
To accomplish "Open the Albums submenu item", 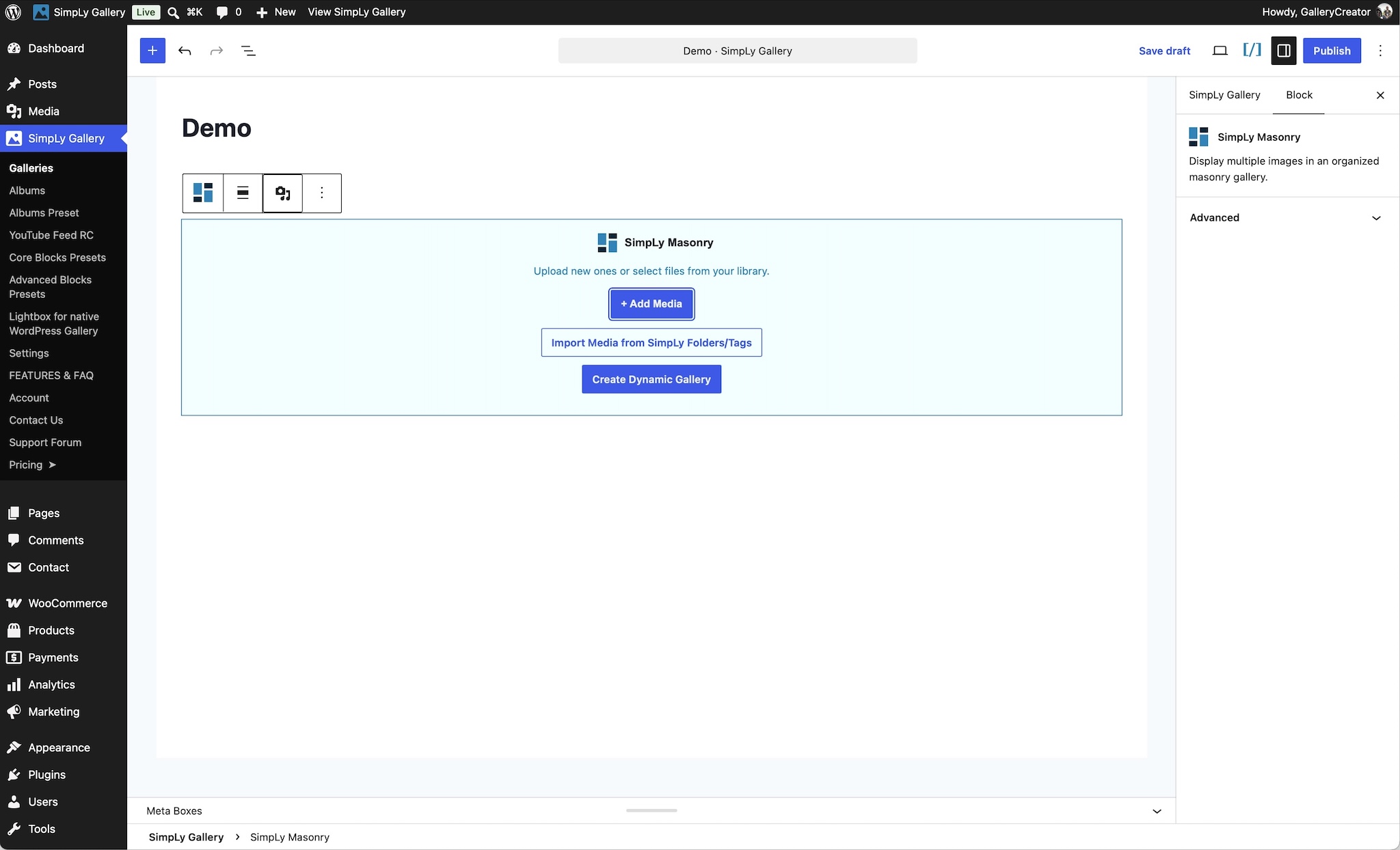I will 27,191.
